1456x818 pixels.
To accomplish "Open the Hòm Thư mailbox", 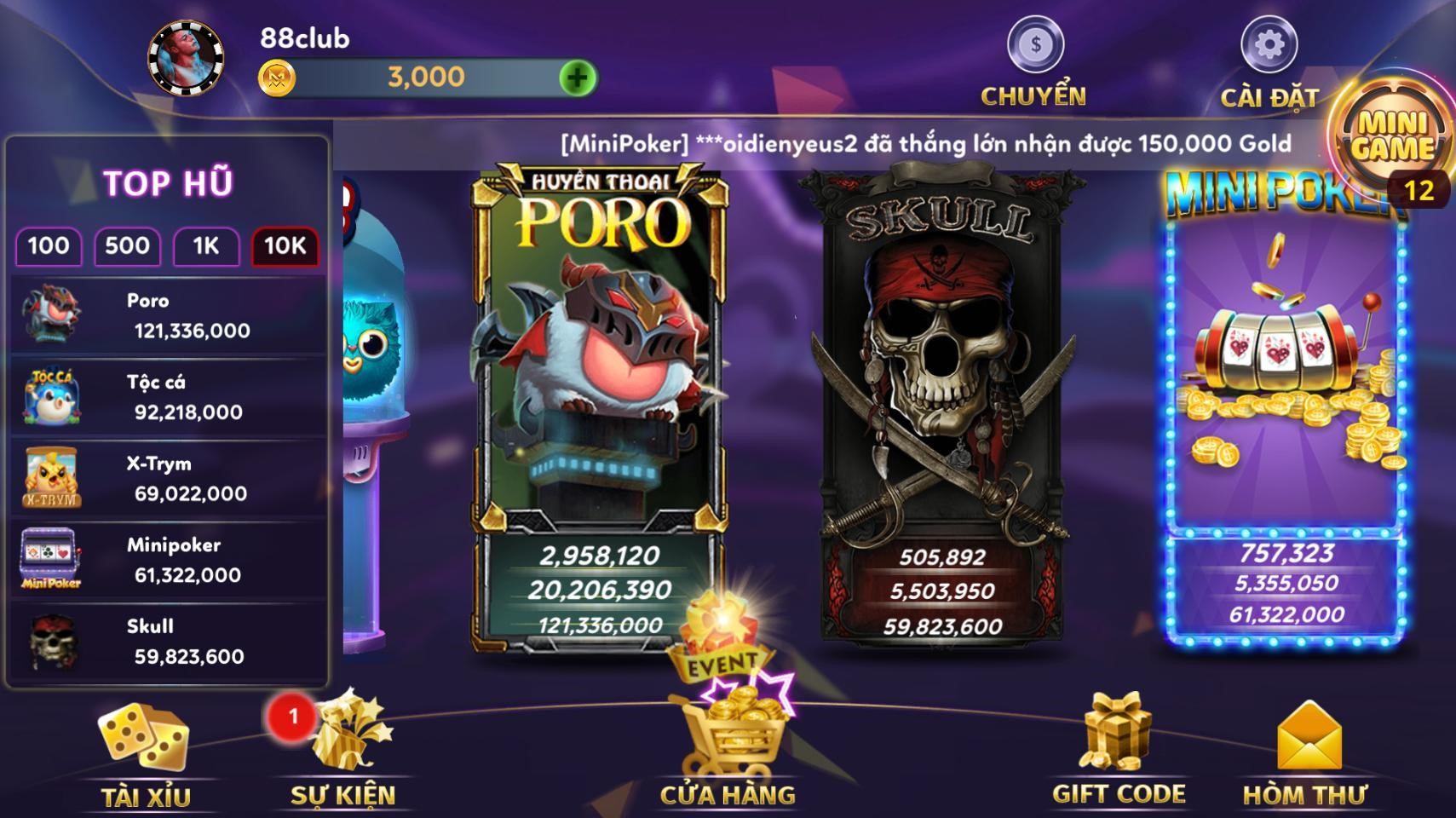I will pyautogui.click(x=1309, y=736).
